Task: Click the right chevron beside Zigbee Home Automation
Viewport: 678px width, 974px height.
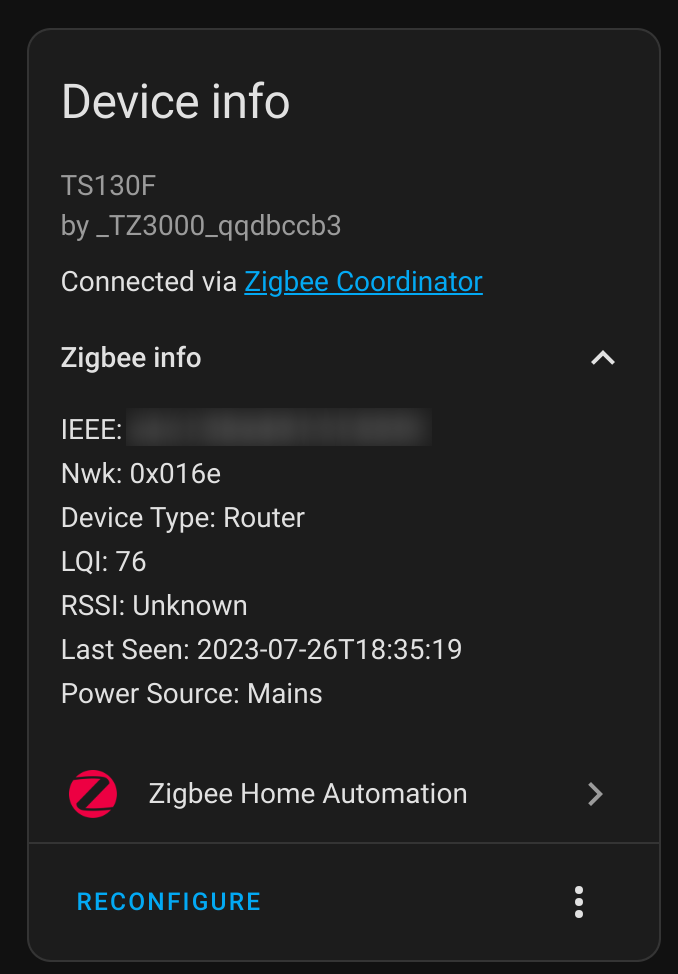Action: (x=595, y=793)
